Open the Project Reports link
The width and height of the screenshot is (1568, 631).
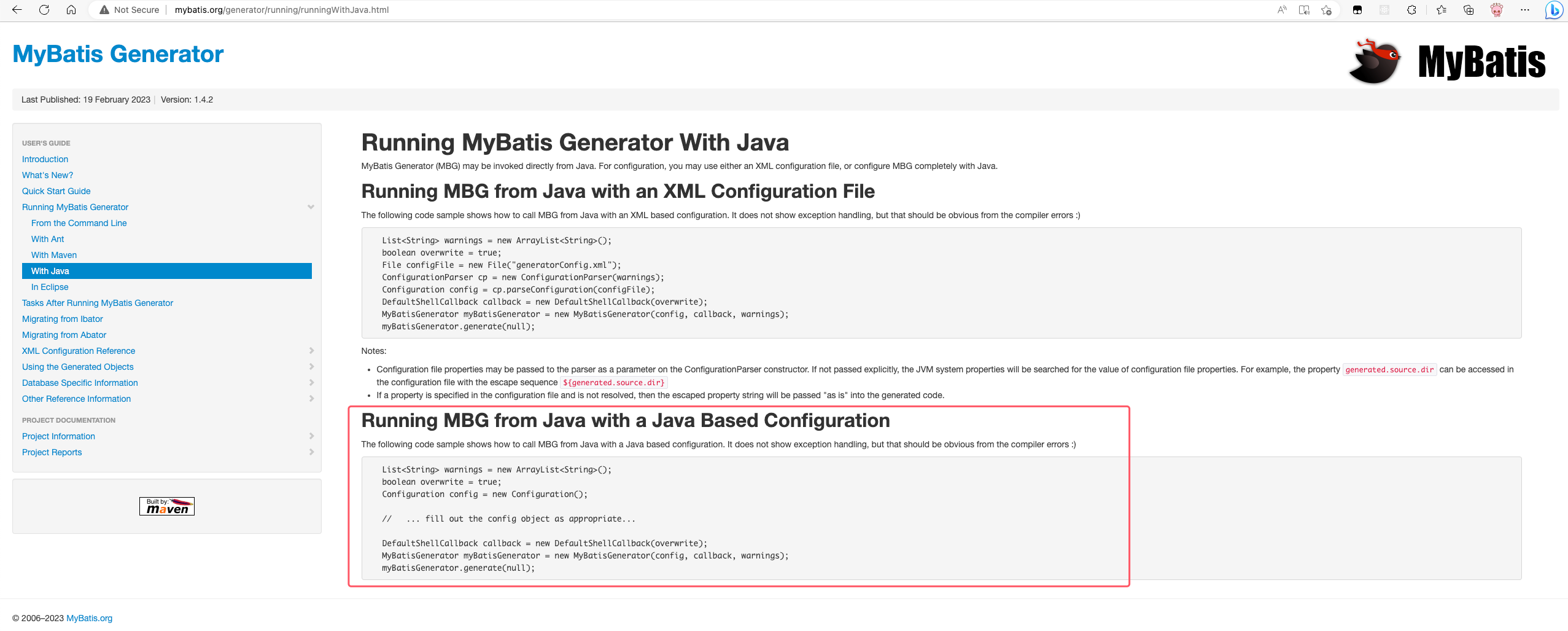click(x=52, y=452)
